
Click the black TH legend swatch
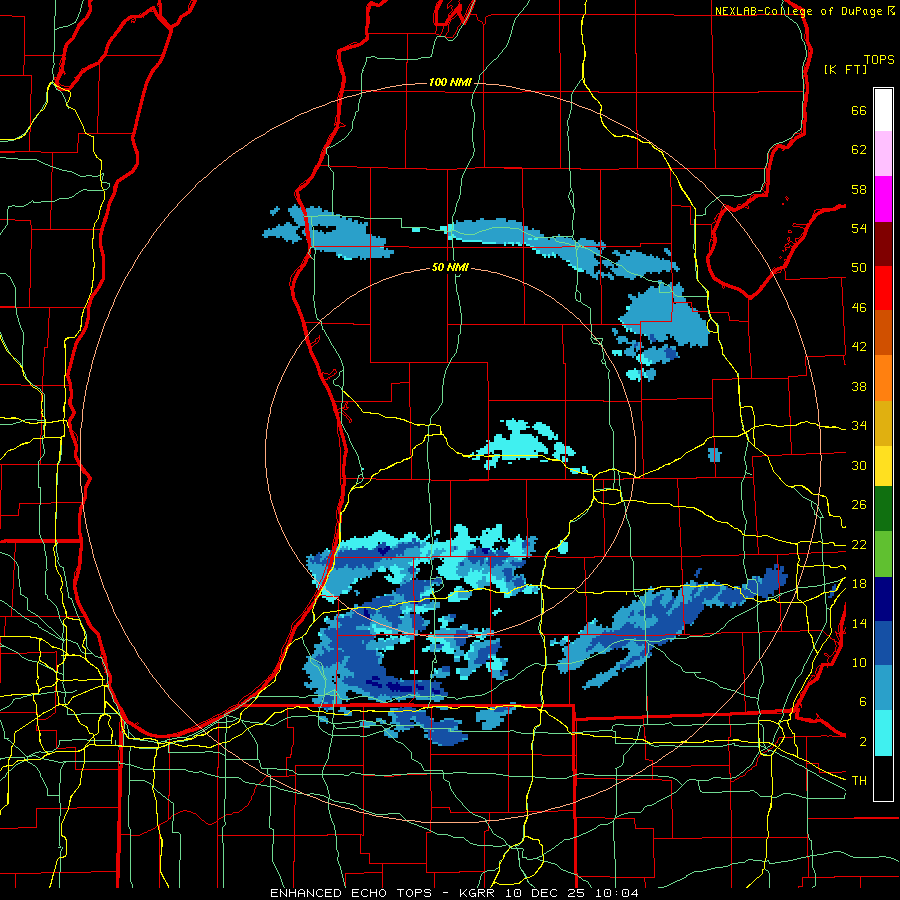tap(883, 778)
